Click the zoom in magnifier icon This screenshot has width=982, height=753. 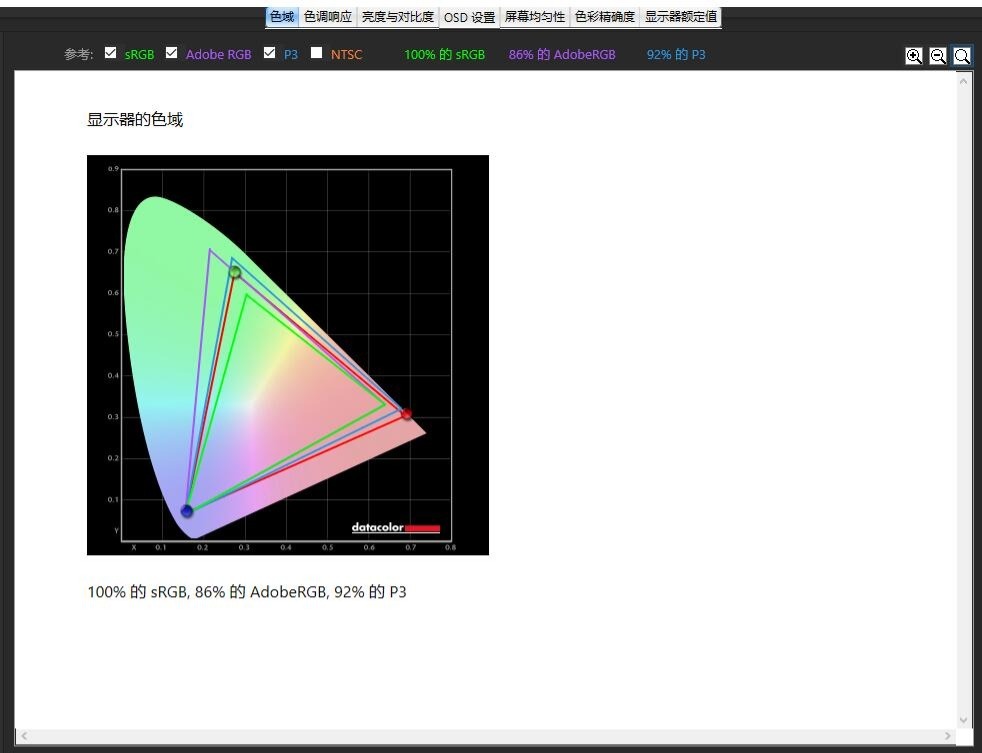[914, 56]
